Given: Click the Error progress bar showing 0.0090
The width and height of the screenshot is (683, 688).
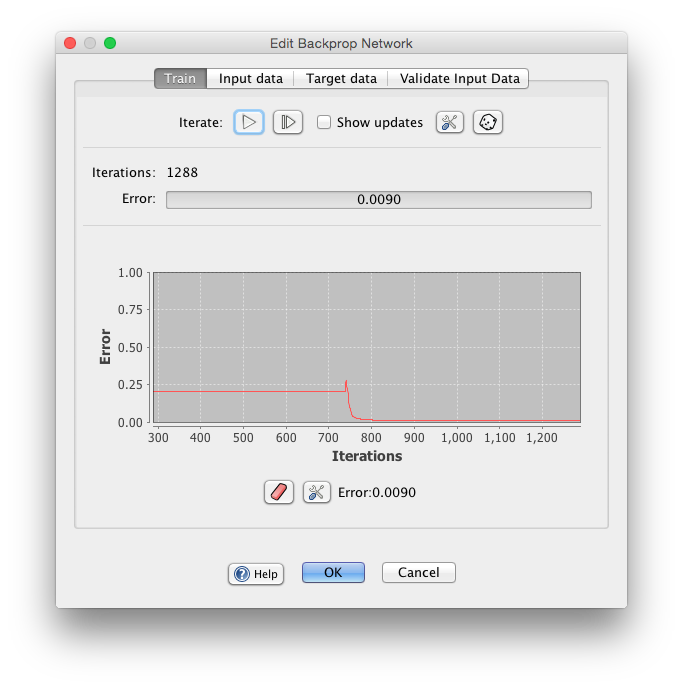Looking at the screenshot, I should (x=378, y=200).
